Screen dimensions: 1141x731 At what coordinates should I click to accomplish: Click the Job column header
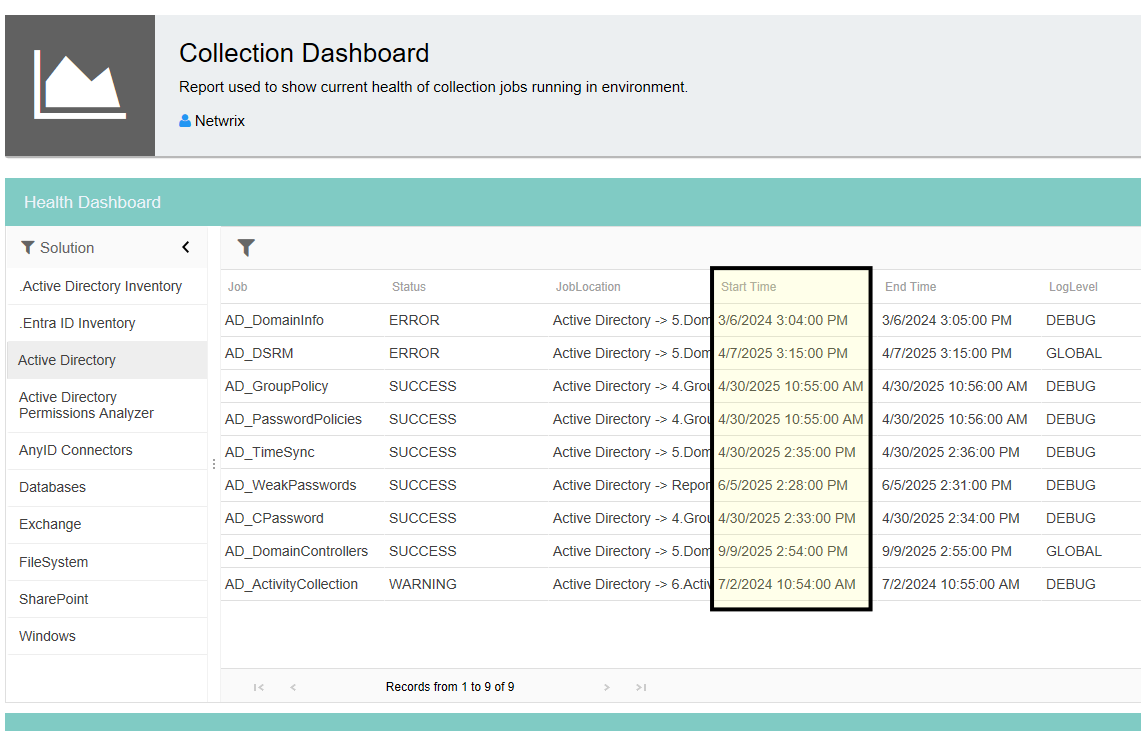tap(237, 287)
